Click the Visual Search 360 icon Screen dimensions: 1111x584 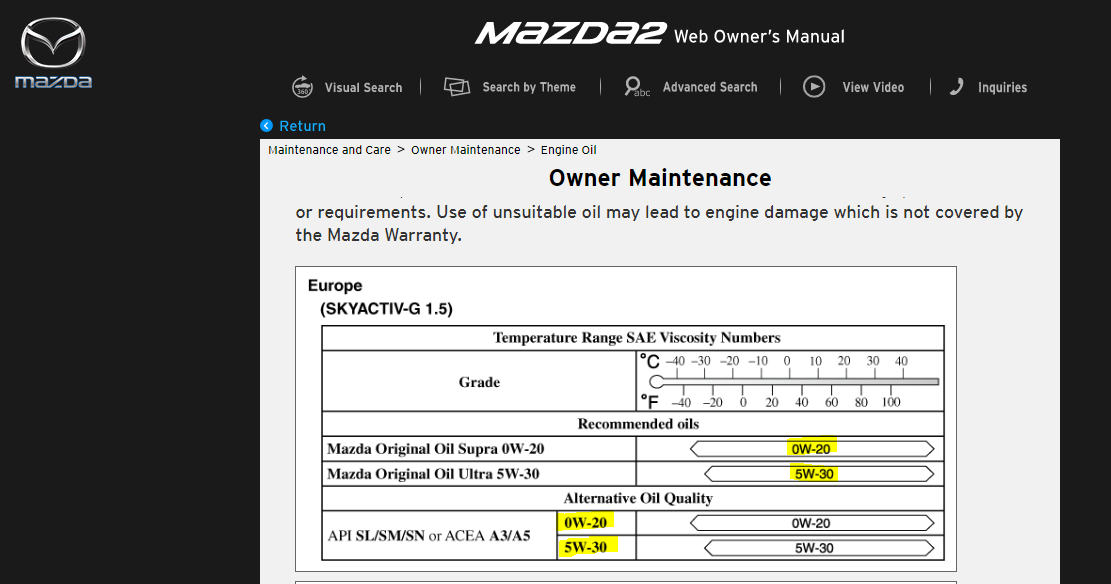(302, 87)
